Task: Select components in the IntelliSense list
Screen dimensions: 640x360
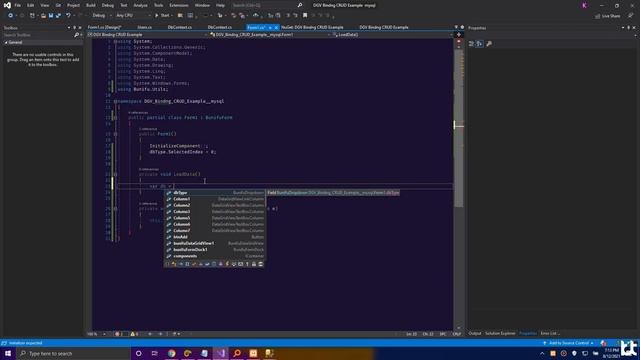Action: click(215, 256)
